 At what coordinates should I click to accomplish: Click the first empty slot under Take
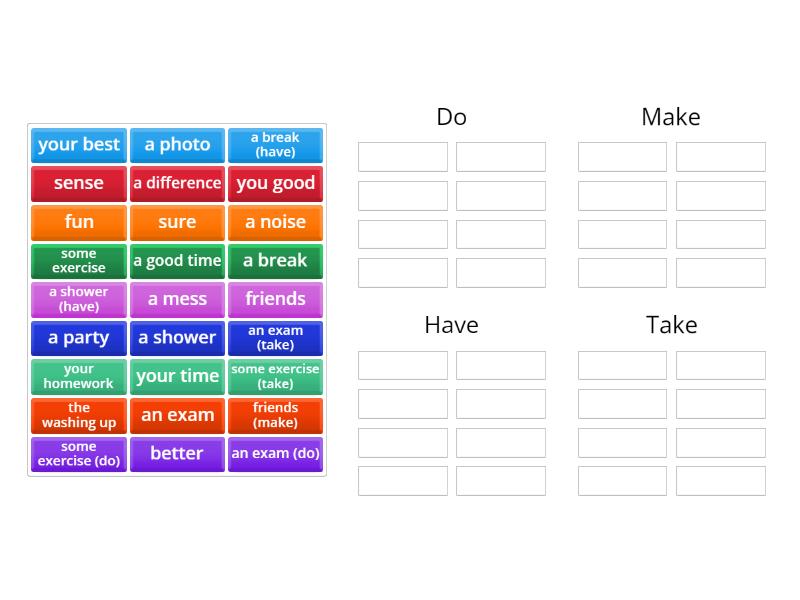tap(622, 365)
